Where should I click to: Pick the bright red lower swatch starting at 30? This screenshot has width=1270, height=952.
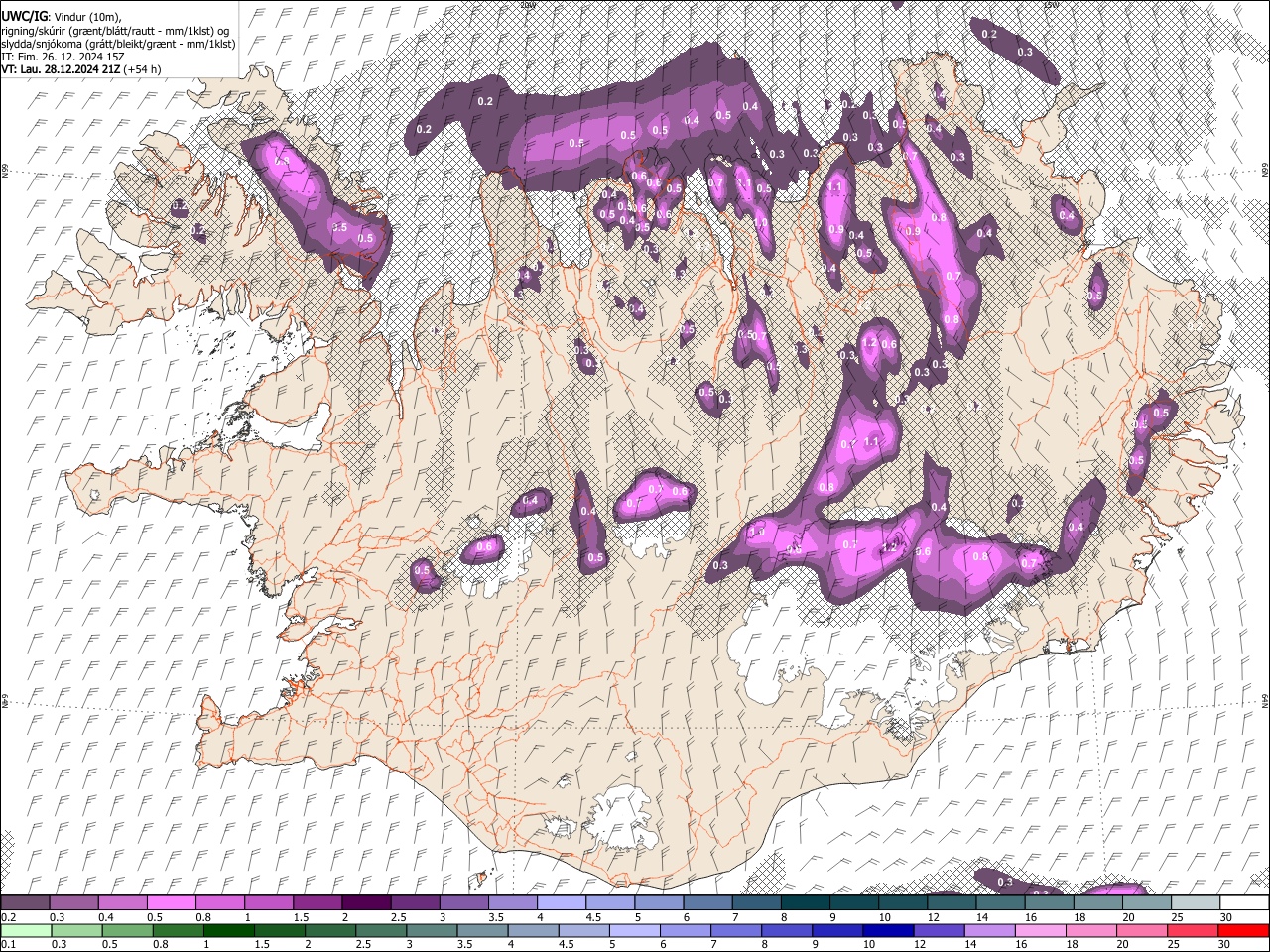tap(1244, 930)
